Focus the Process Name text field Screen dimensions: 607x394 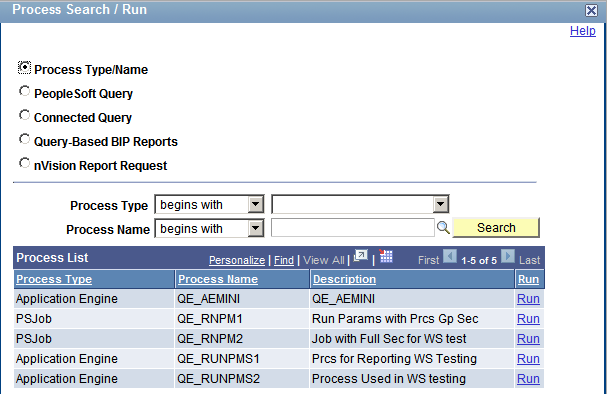[x=353, y=228]
